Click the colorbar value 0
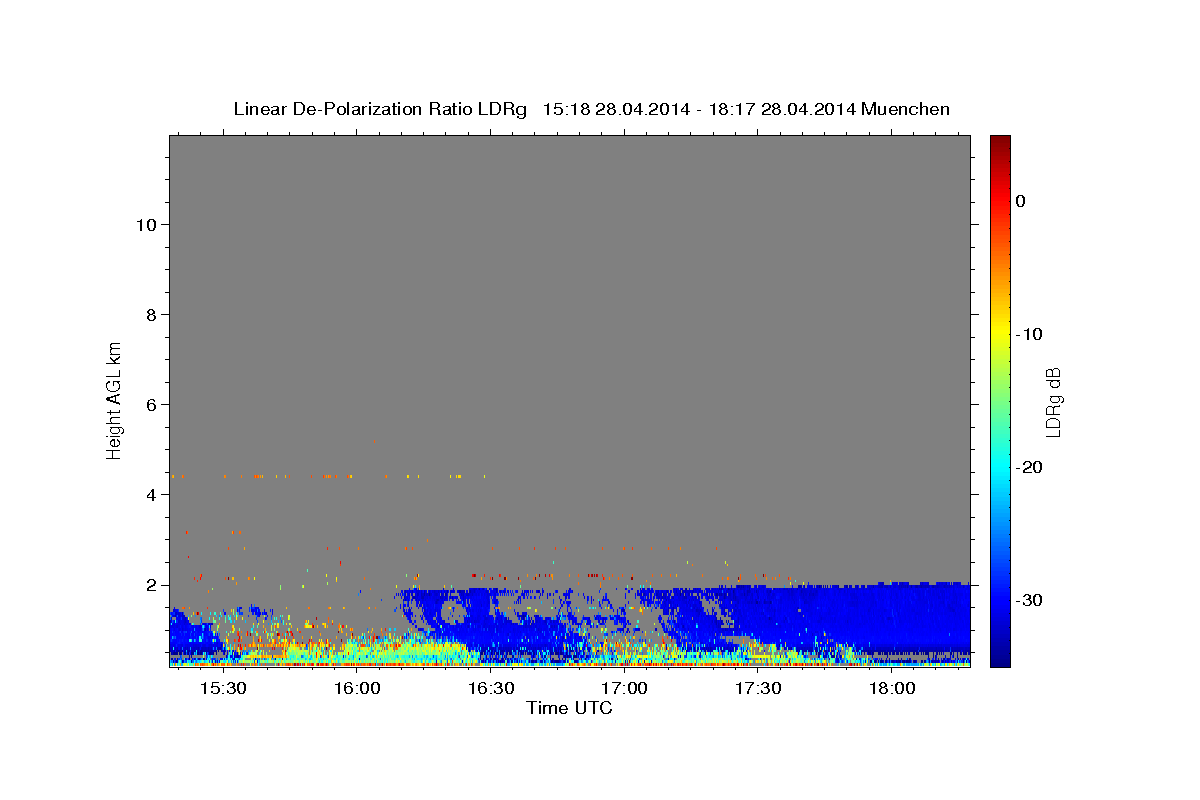 pyautogui.click(x=1021, y=201)
